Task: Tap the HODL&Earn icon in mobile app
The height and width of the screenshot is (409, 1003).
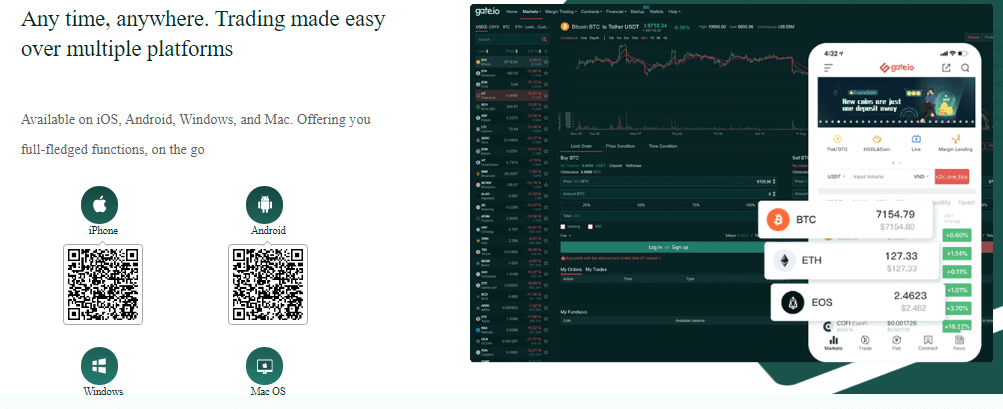Action: click(x=877, y=138)
